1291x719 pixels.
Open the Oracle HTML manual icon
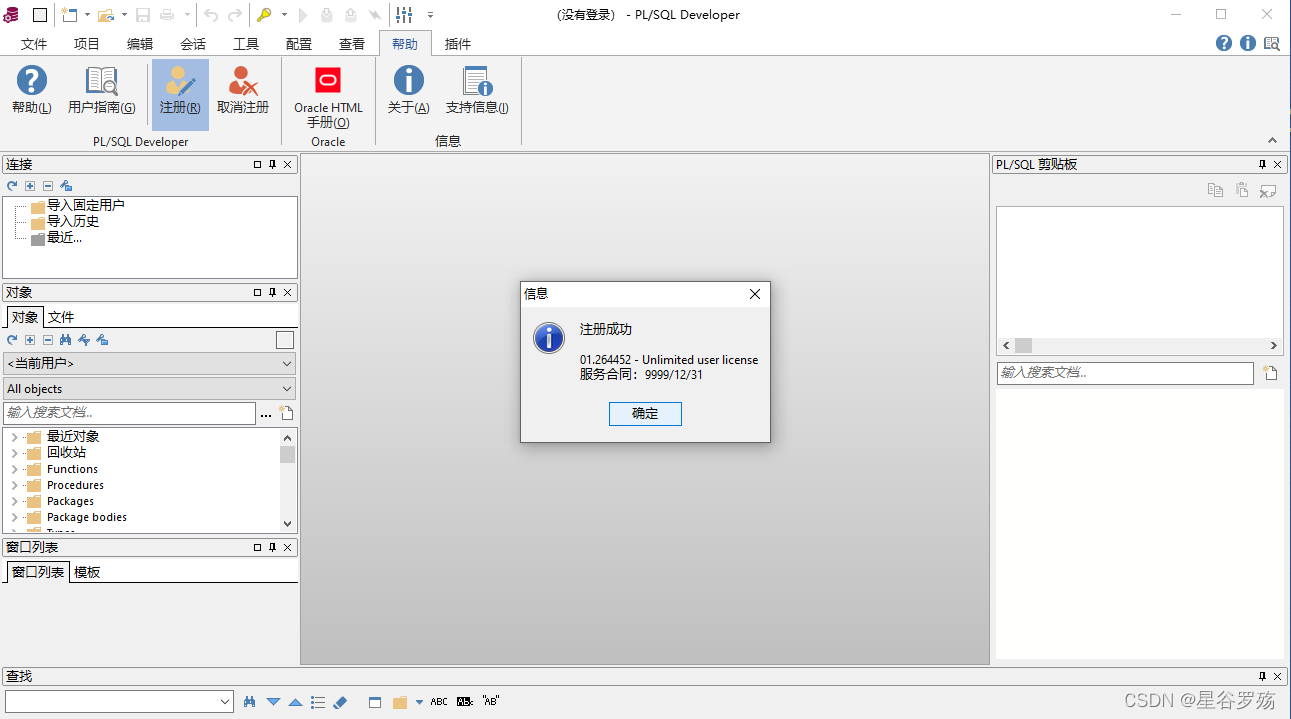click(328, 80)
